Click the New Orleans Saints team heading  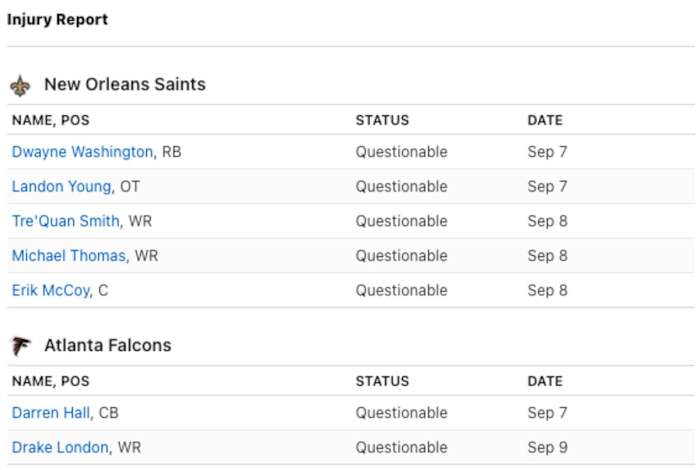pyautogui.click(x=124, y=85)
